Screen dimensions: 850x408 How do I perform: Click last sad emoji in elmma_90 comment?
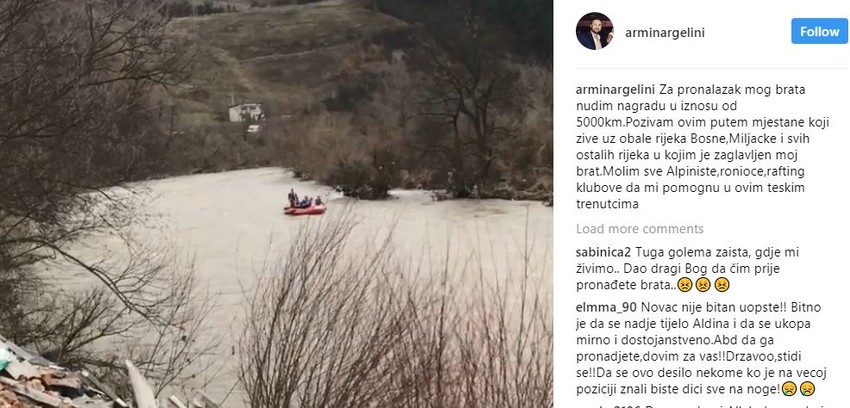pyautogui.click(x=808, y=388)
